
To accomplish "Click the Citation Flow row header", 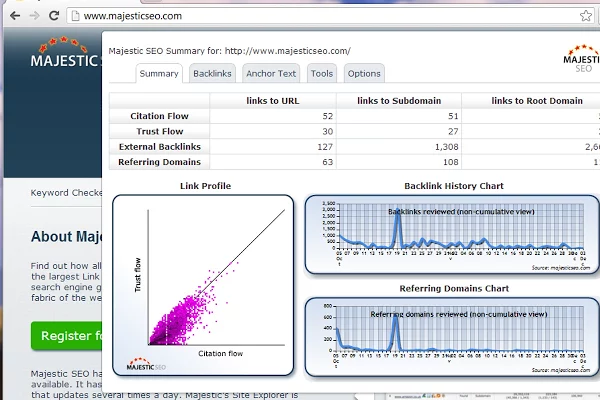I will [159, 116].
